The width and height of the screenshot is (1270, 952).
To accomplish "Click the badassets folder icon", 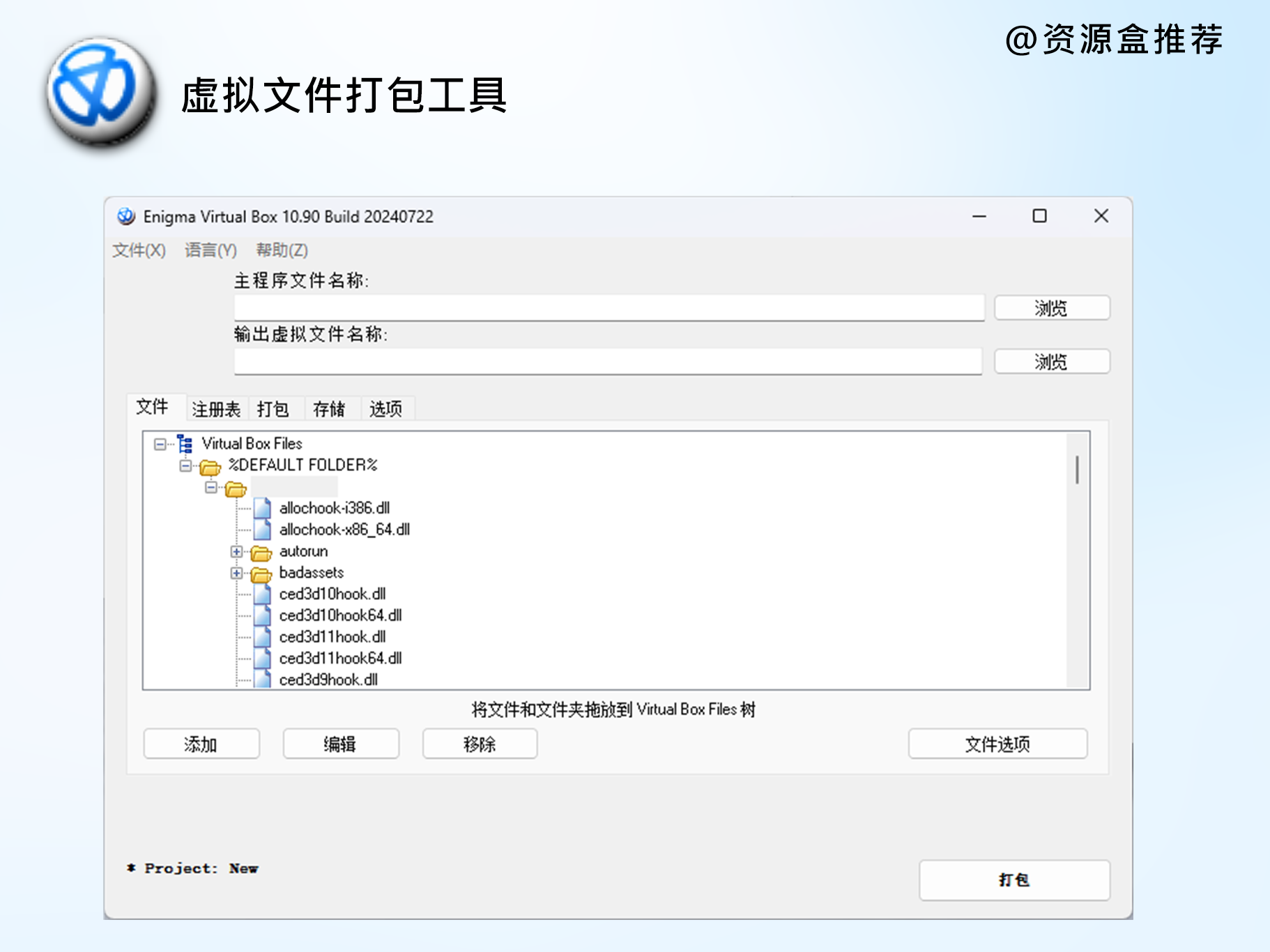I will 261,574.
